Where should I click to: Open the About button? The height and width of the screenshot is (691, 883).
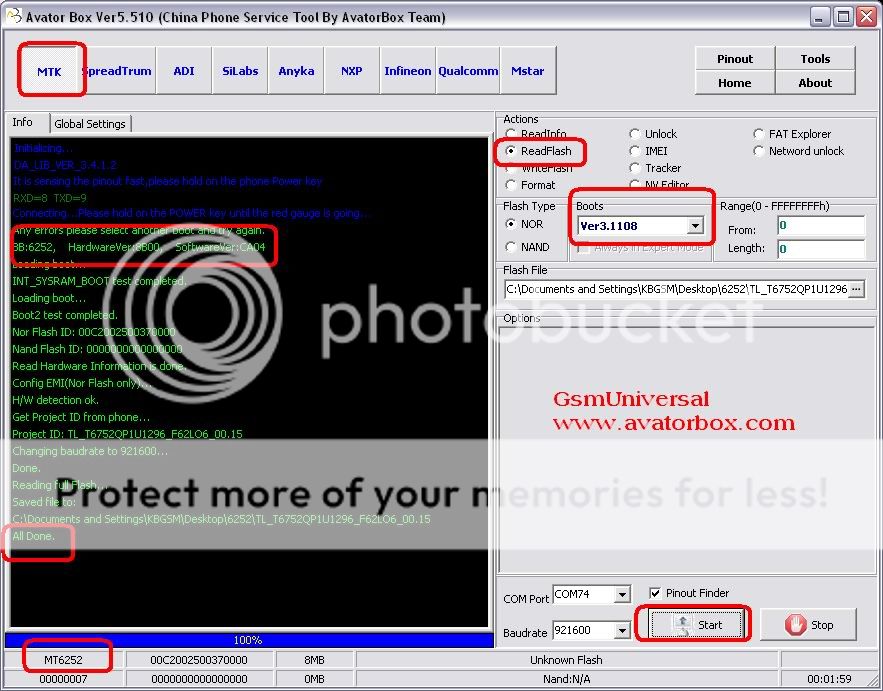[x=815, y=83]
